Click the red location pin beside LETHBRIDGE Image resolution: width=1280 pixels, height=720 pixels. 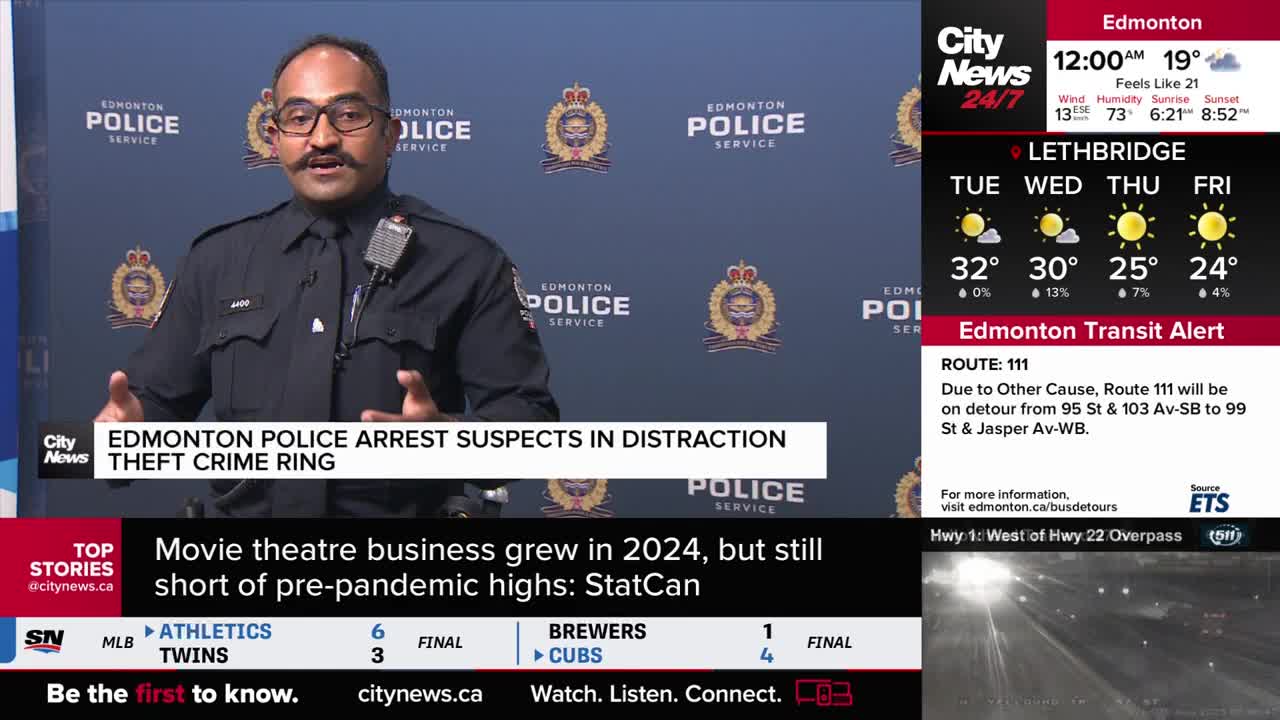[1016, 152]
